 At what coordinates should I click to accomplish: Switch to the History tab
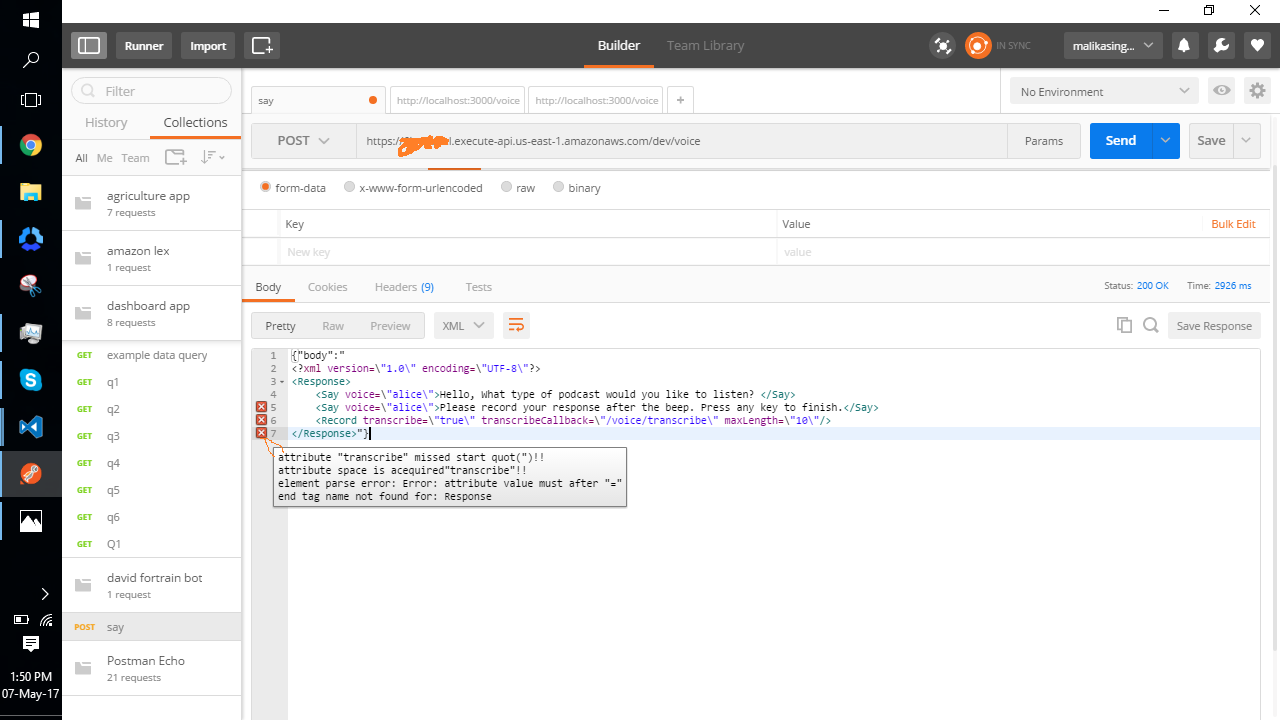[x=106, y=122]
